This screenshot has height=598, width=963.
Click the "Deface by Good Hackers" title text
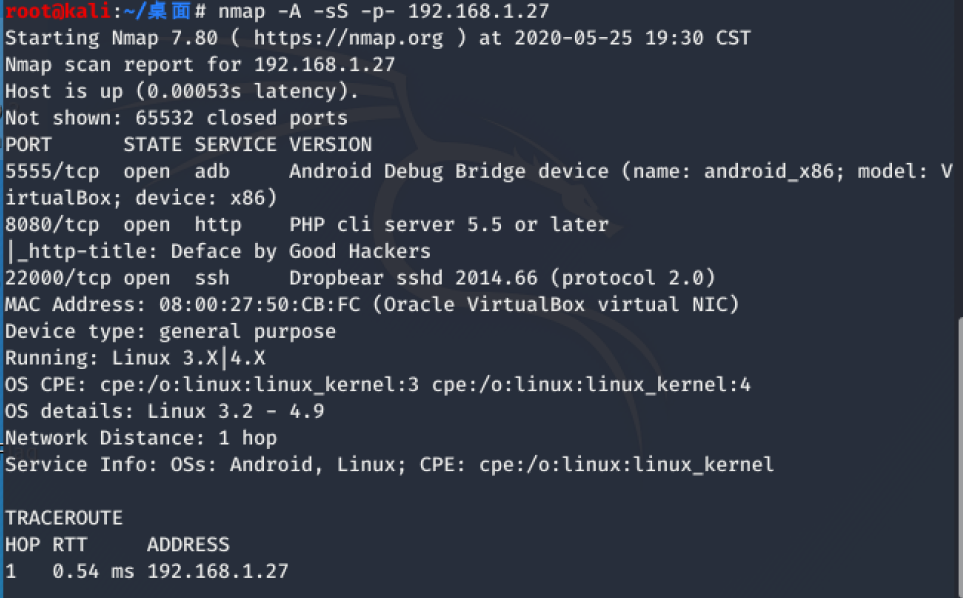pyautogui.click(x=301, y=252)
